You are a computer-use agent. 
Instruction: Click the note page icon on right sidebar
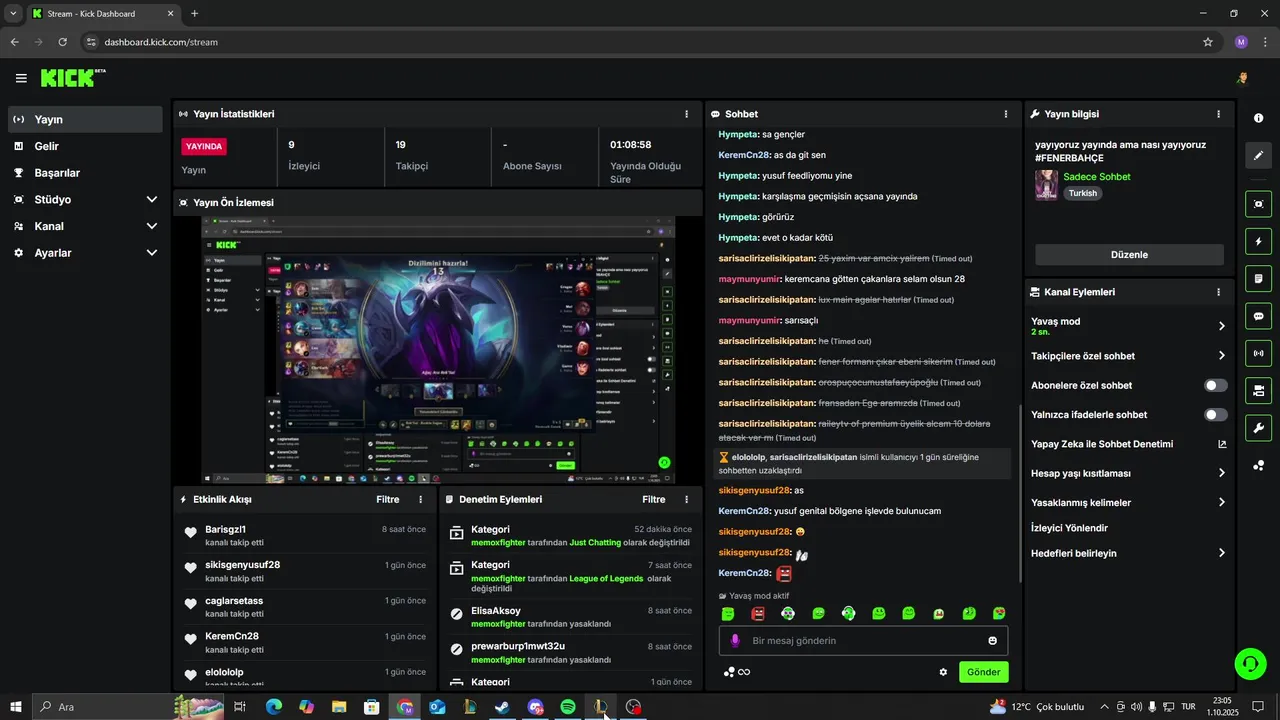(1258, 278)
